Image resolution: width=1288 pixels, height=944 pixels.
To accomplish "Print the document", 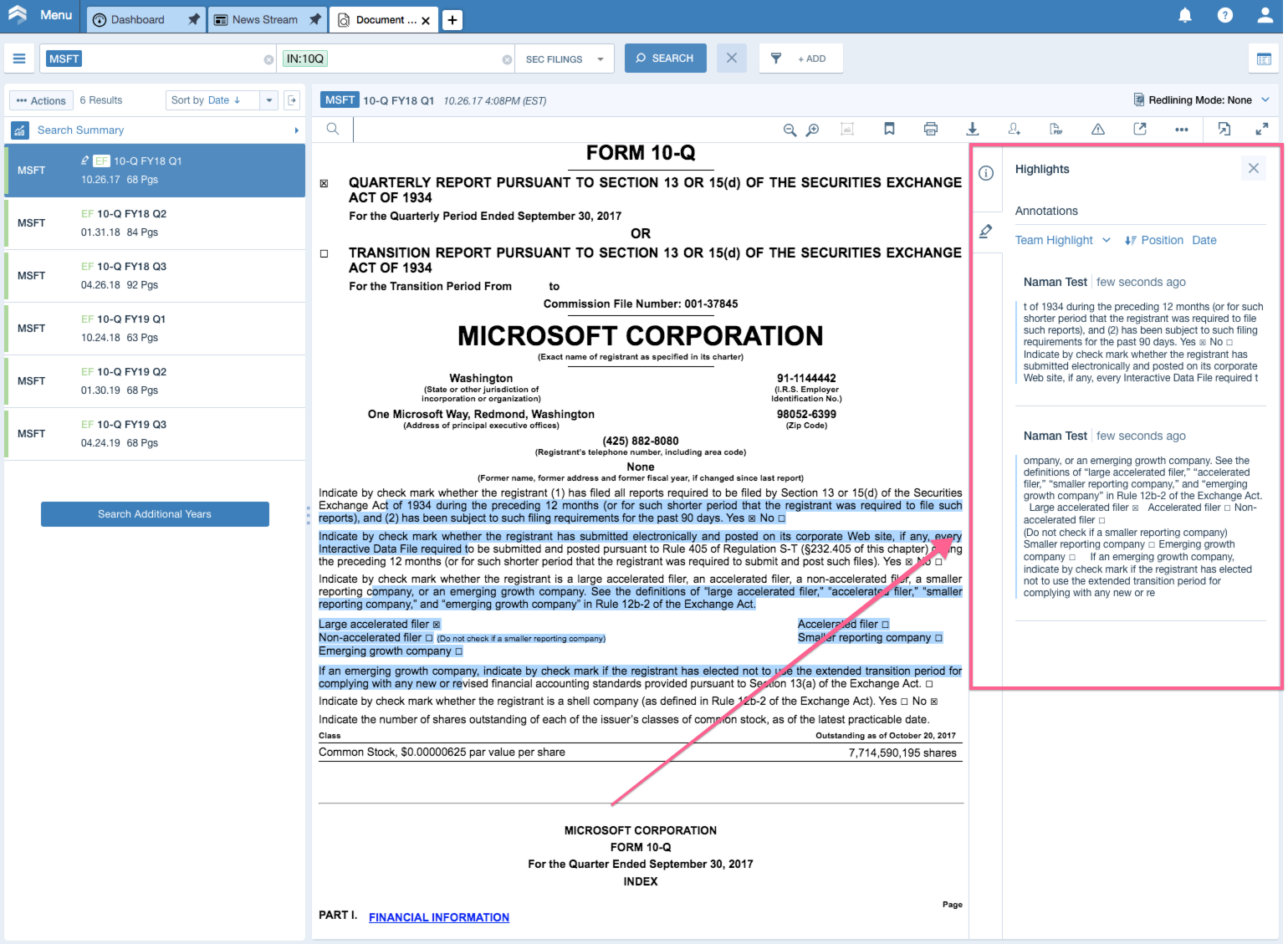I will pyautogui.click(x=931, y=129).
